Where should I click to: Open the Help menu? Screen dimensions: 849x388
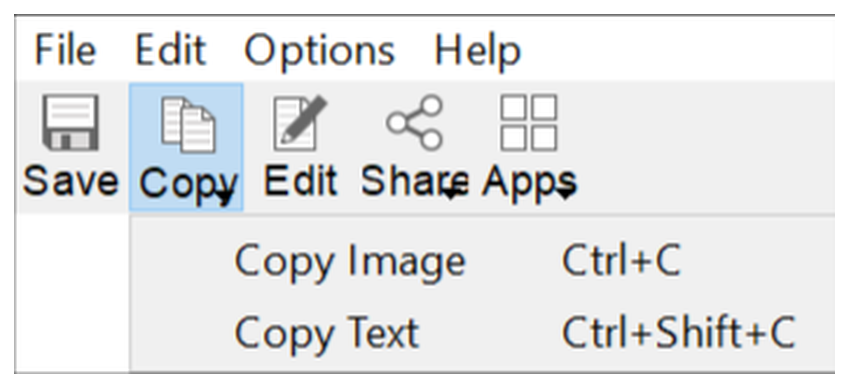[478, 52]
